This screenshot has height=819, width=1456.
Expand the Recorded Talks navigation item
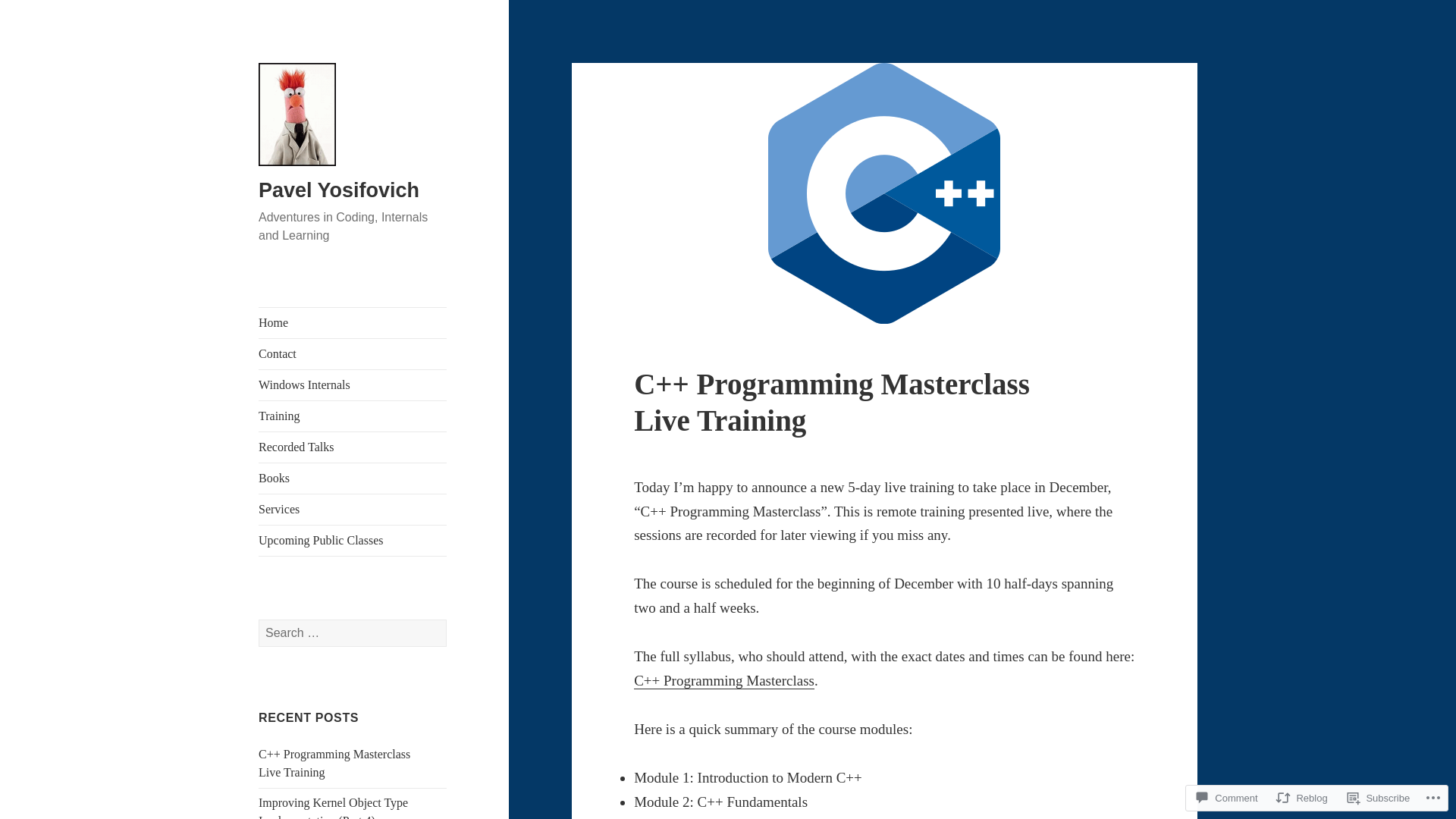pos(296,447)
